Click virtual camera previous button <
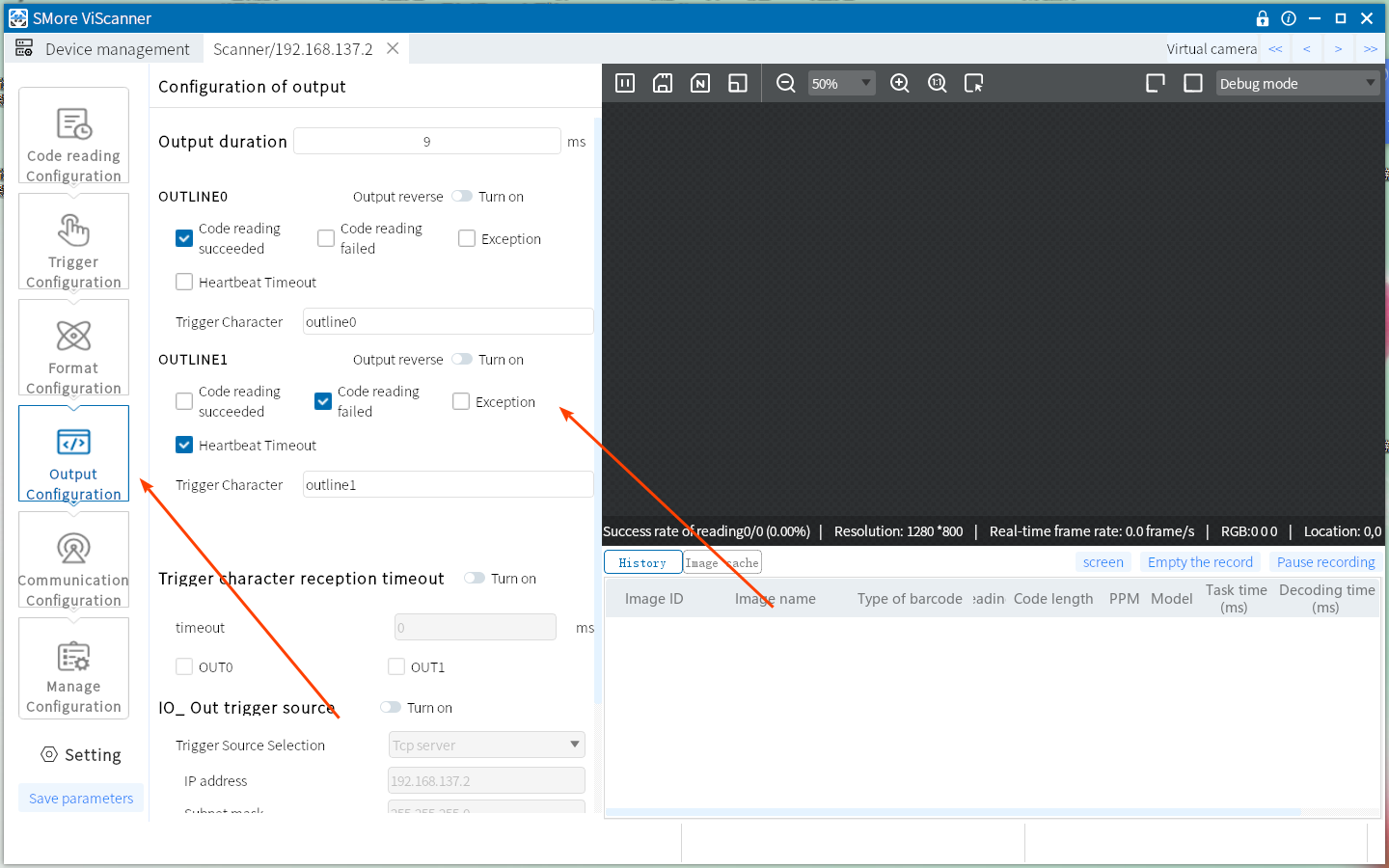 [1307, 48]
